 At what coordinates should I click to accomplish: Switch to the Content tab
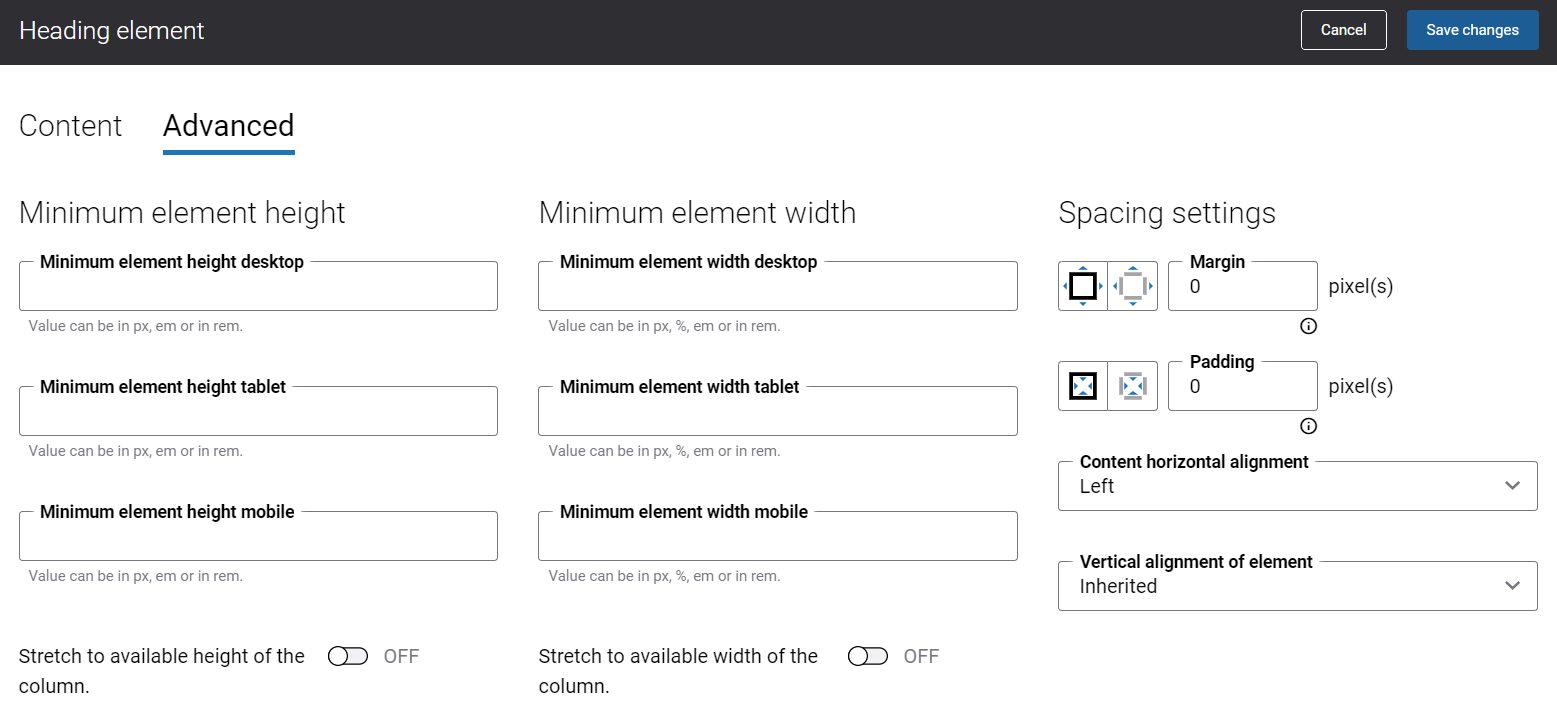(x=70, y=126)
